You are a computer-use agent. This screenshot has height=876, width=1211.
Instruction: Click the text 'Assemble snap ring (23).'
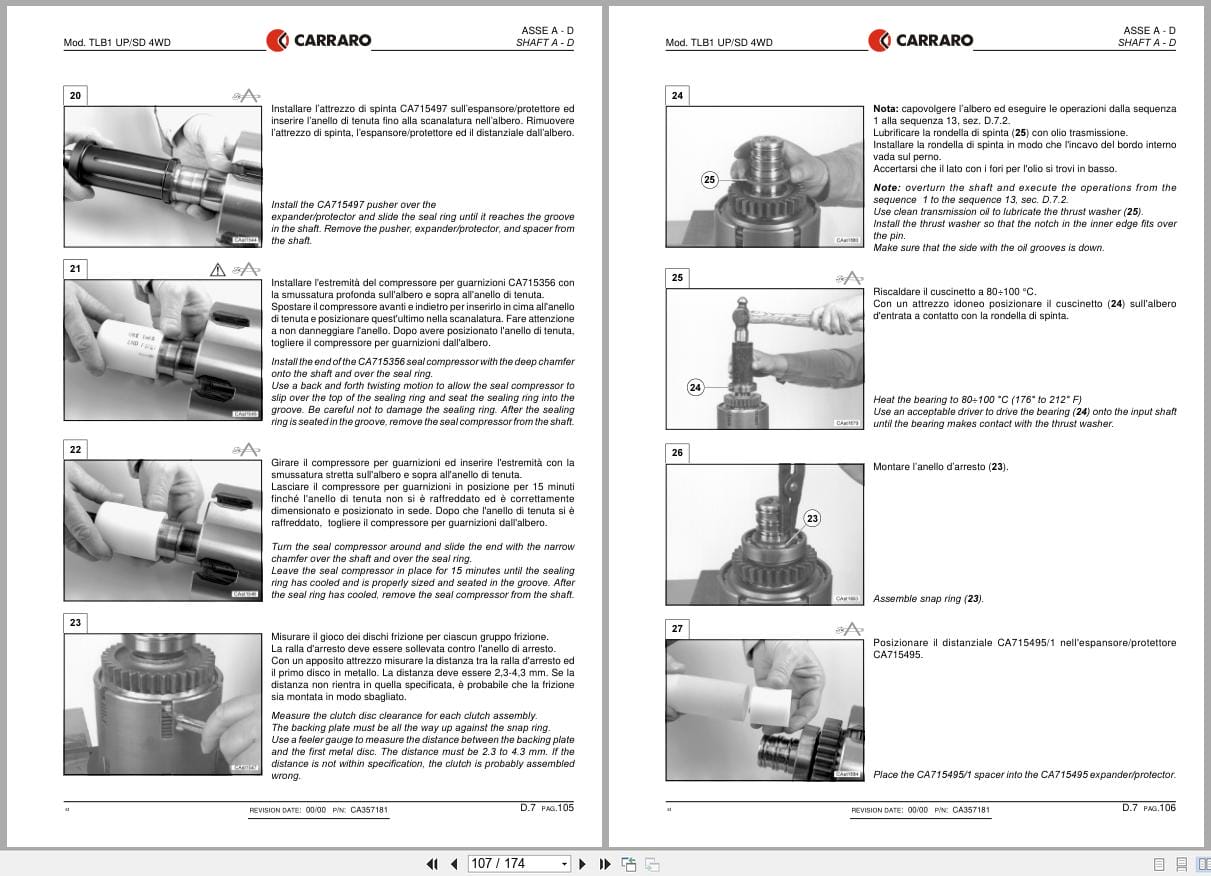click(928, 599)
